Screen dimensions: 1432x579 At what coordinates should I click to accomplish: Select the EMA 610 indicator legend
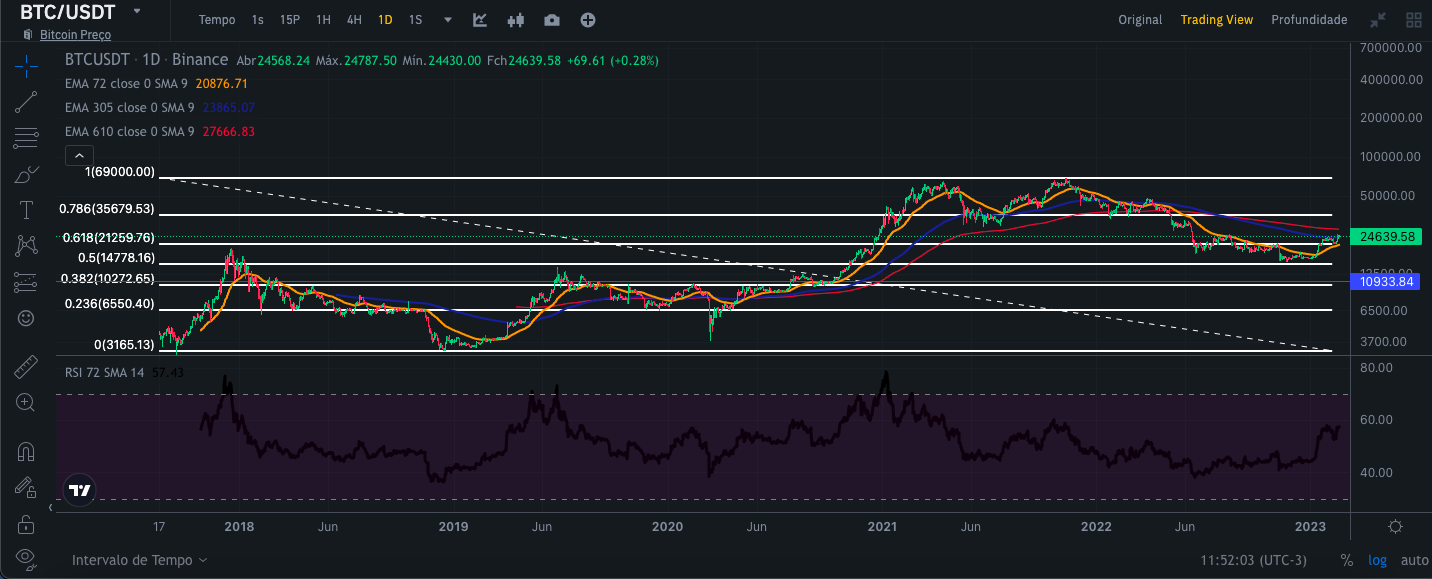coord(129,131)
